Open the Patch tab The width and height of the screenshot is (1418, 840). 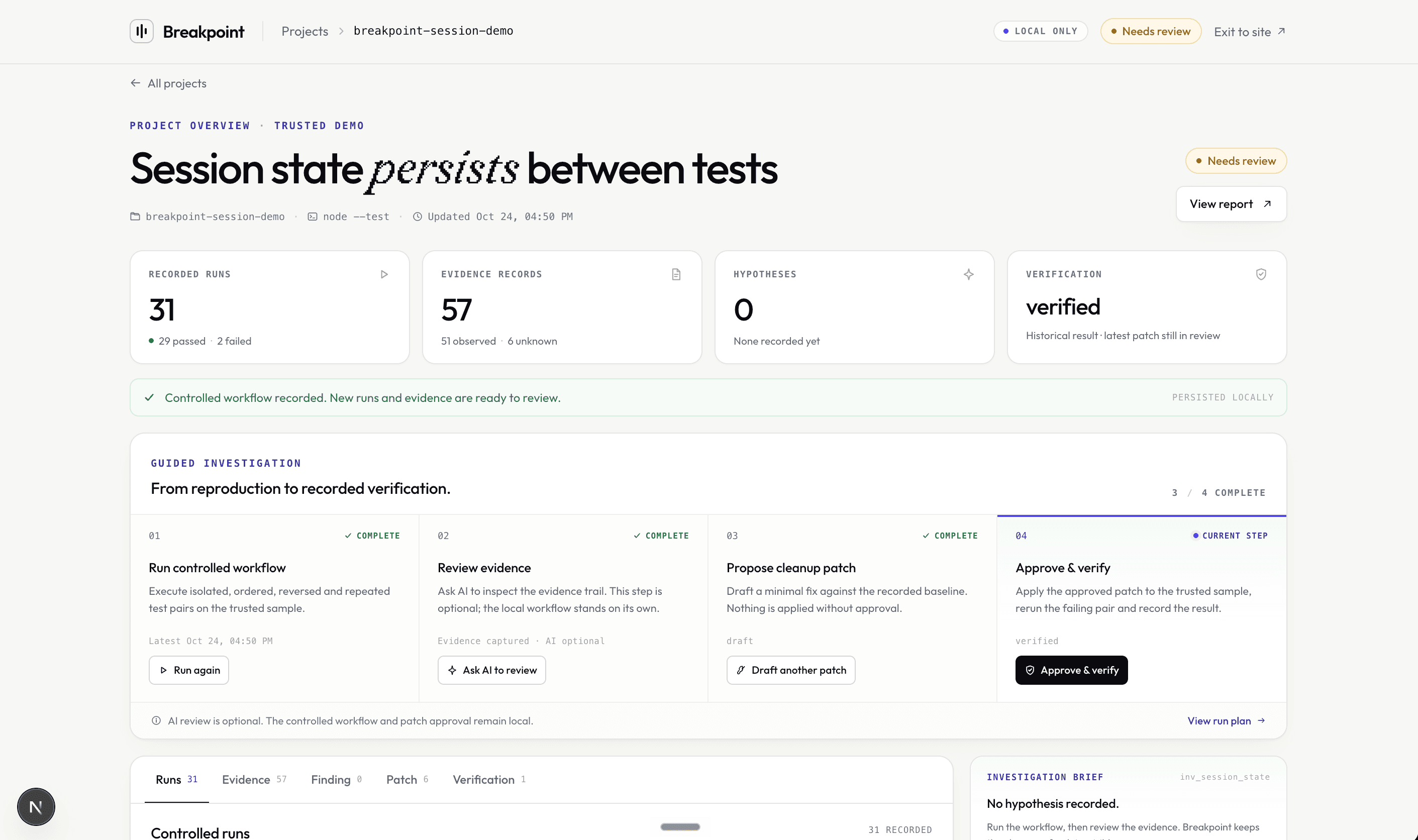(408, 780)
